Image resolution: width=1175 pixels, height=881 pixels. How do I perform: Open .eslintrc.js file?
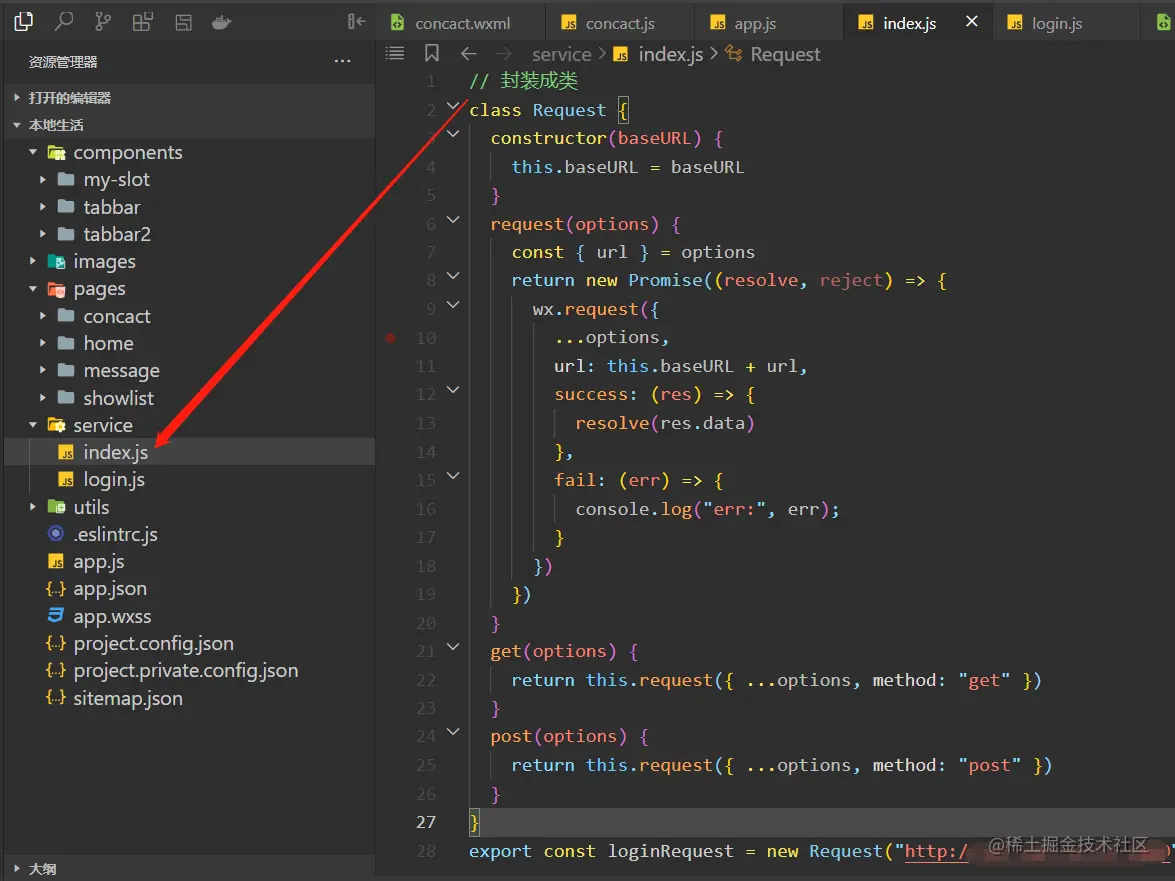[x=187, y=534]
